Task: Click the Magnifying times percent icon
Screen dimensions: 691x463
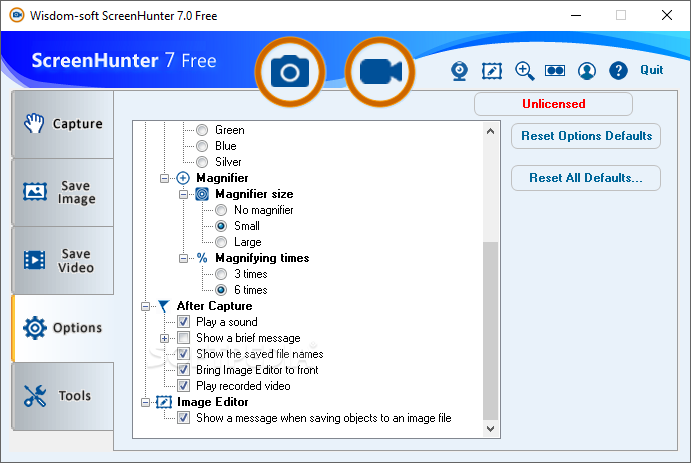Action: click(202, 258)
